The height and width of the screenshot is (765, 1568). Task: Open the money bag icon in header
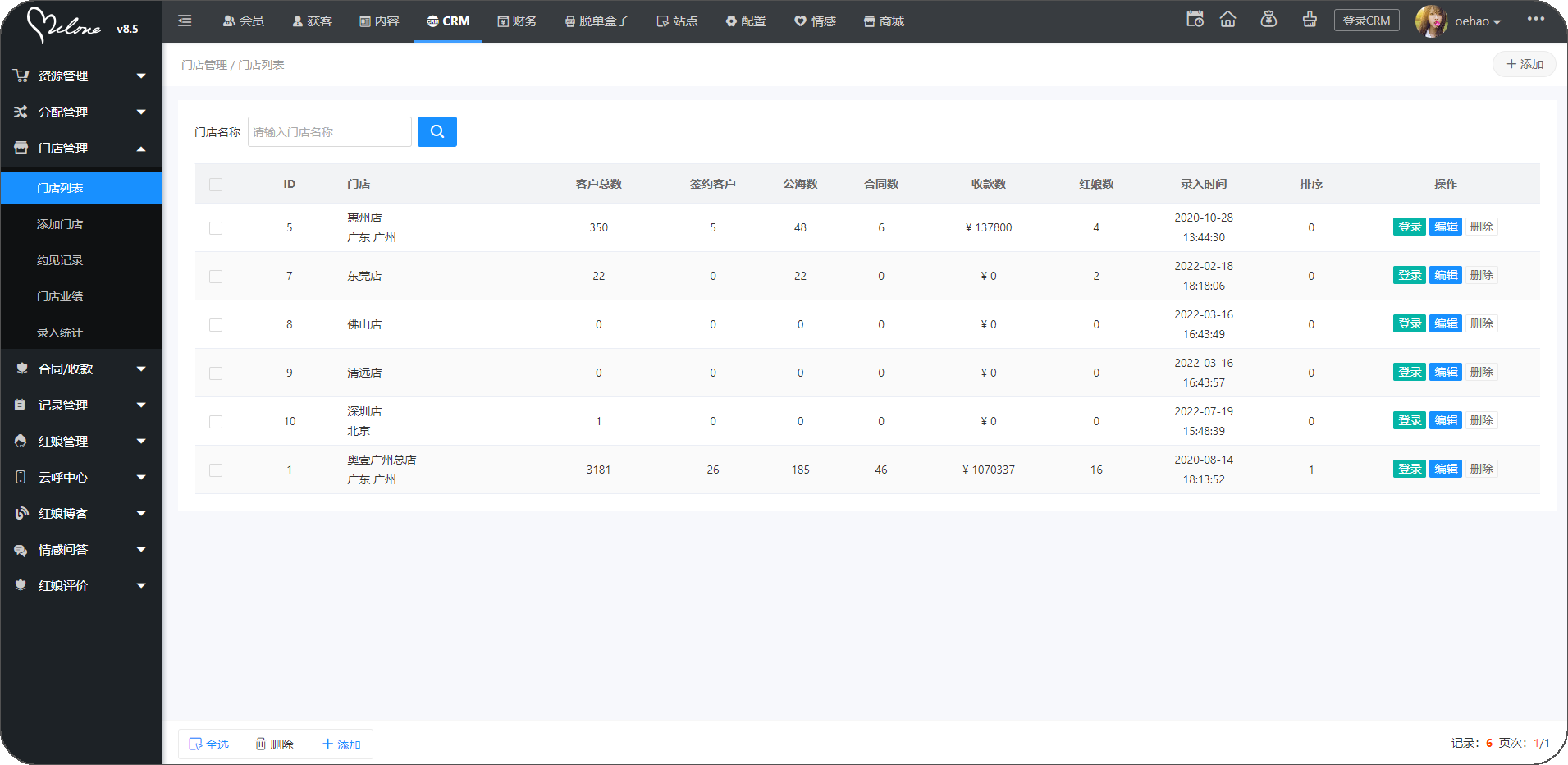click(x=1269, y=20)
